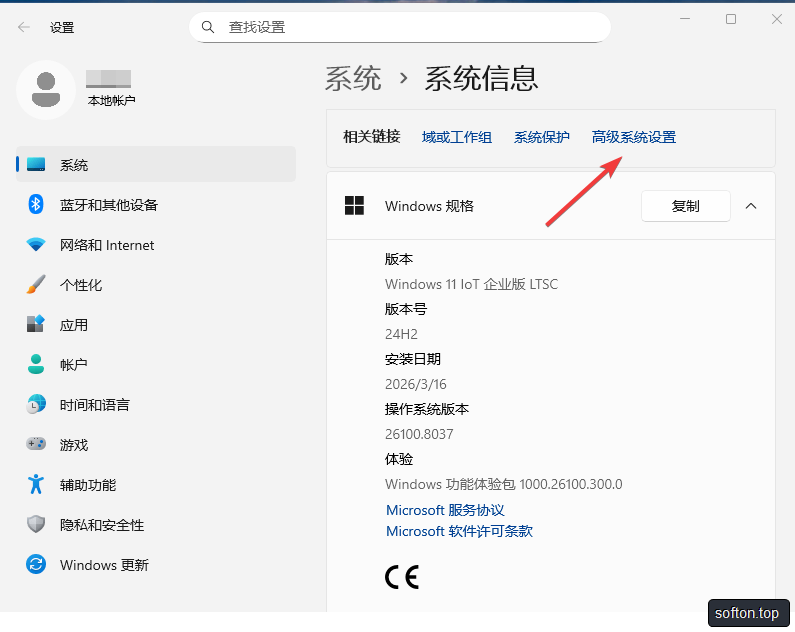Minimize the Settings window
795x632 pixels.
[x=685, y=19]
